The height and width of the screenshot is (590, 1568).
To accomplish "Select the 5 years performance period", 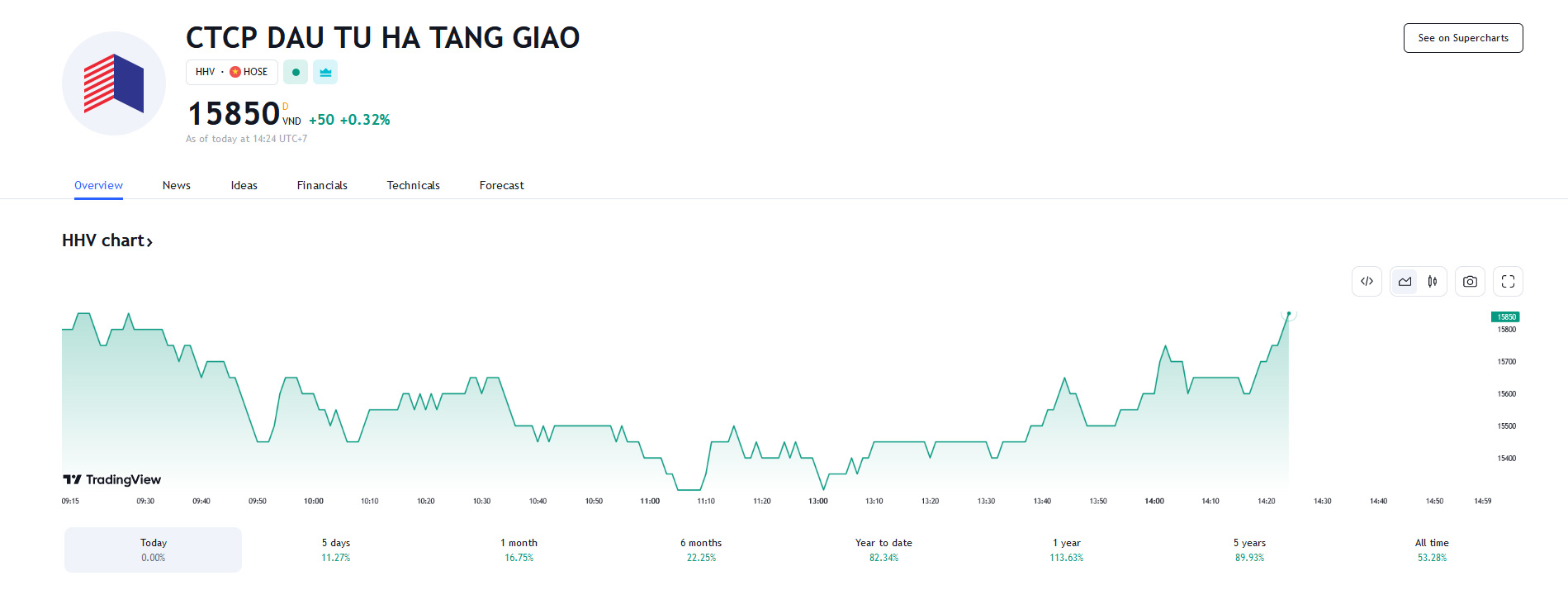I will click(1248, 549).
